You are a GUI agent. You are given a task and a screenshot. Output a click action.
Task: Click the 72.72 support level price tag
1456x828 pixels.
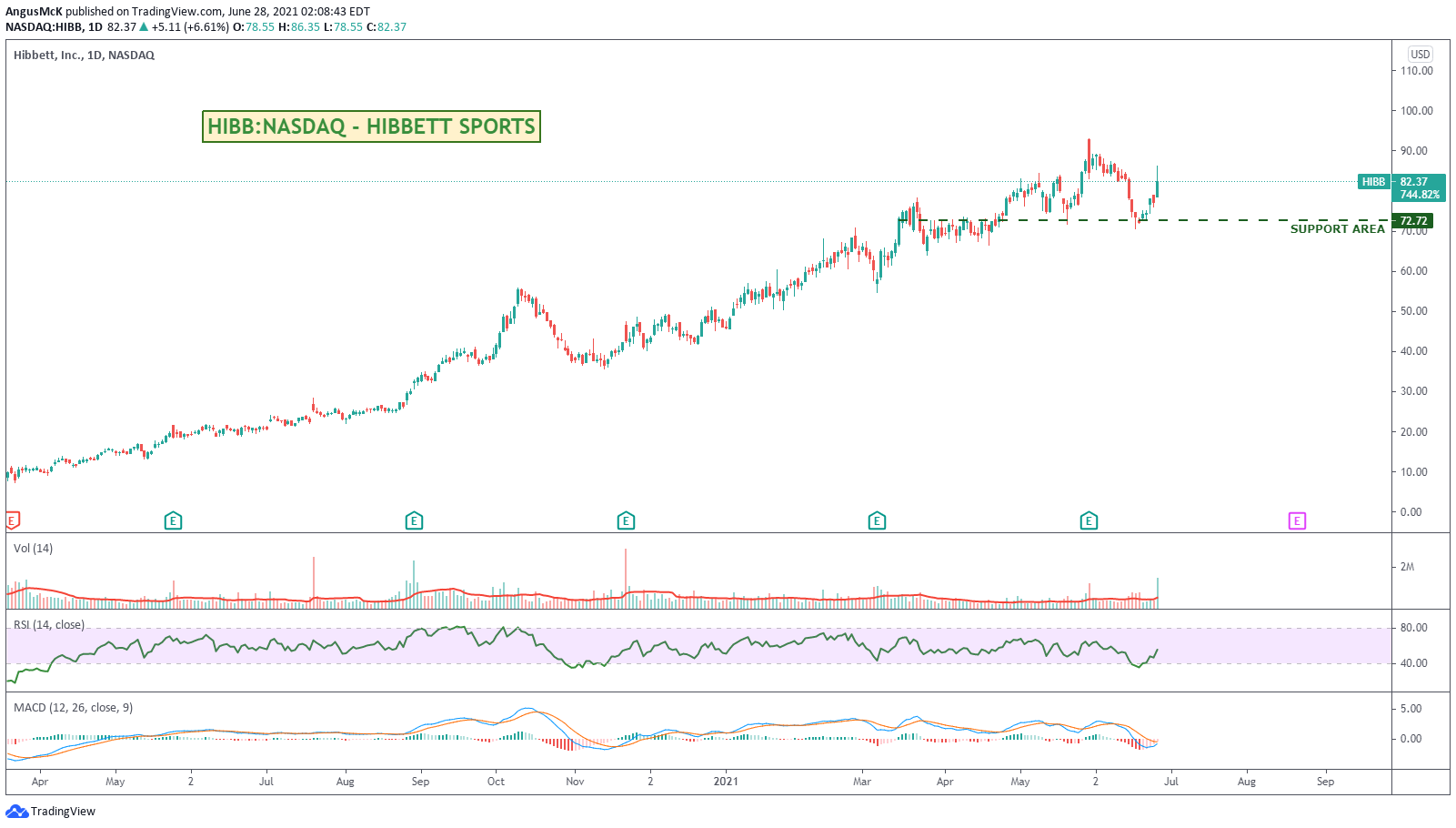[1412, 221]
